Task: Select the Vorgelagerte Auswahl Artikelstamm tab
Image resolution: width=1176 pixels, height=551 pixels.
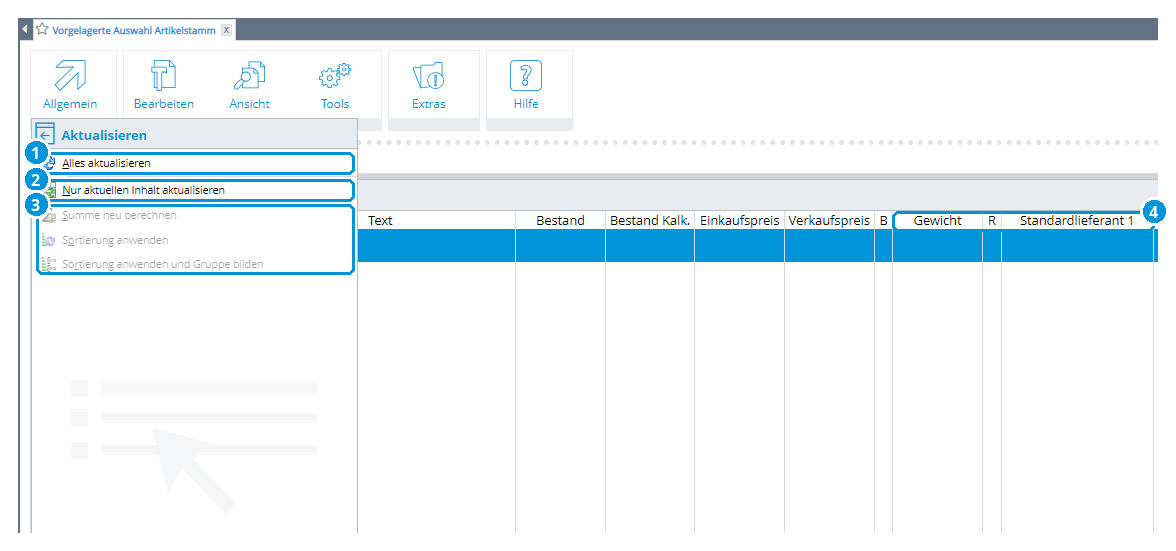Action: [134, 31]
